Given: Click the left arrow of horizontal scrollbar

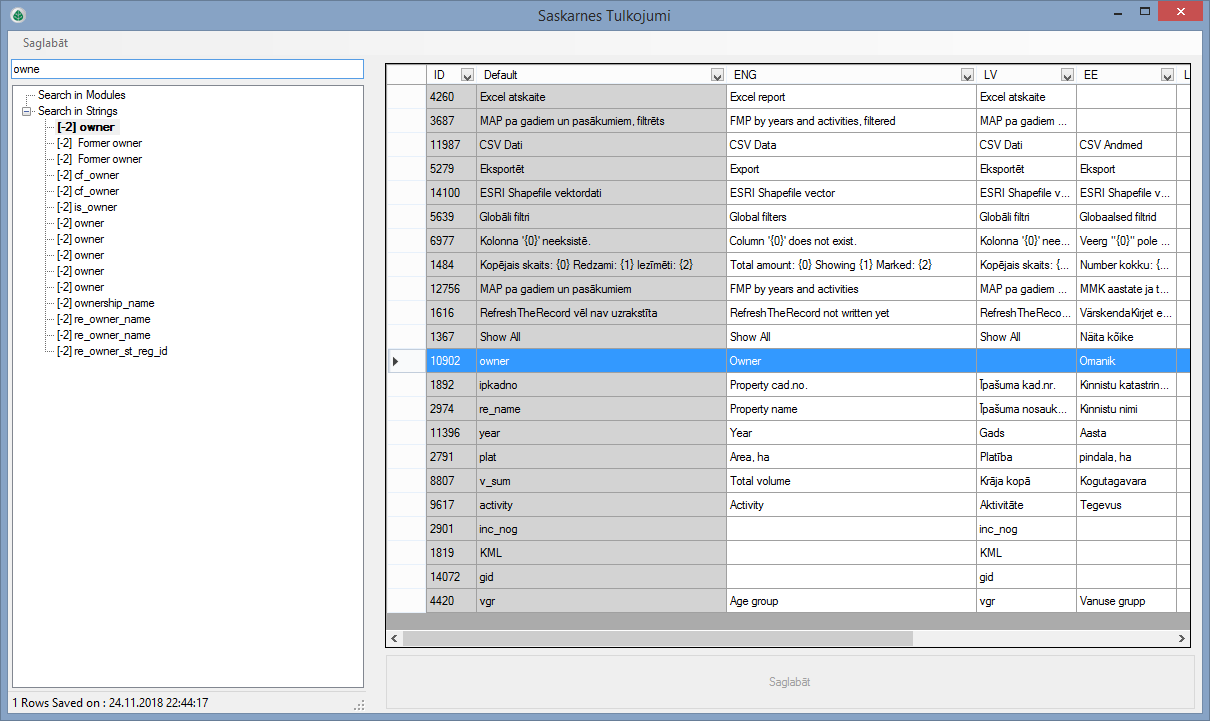Looking at the screenshot, I should (394, 638).
